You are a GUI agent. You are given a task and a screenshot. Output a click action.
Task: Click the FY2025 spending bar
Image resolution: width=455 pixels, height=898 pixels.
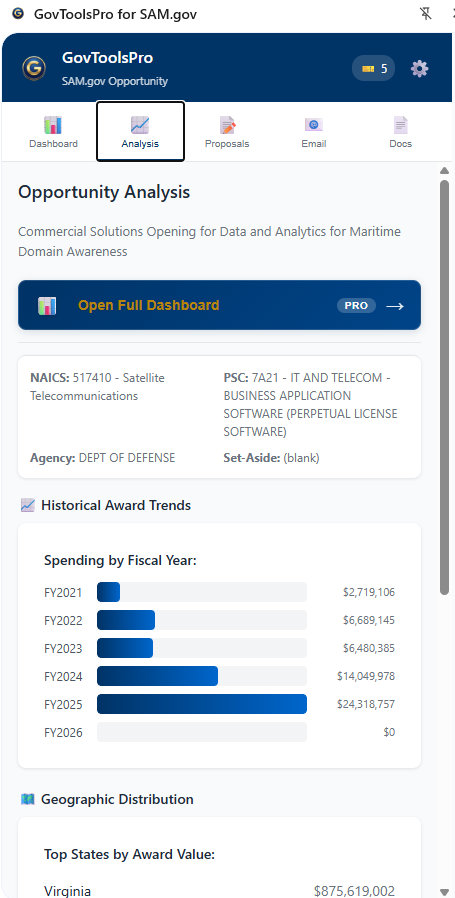(x=202, y=704)
